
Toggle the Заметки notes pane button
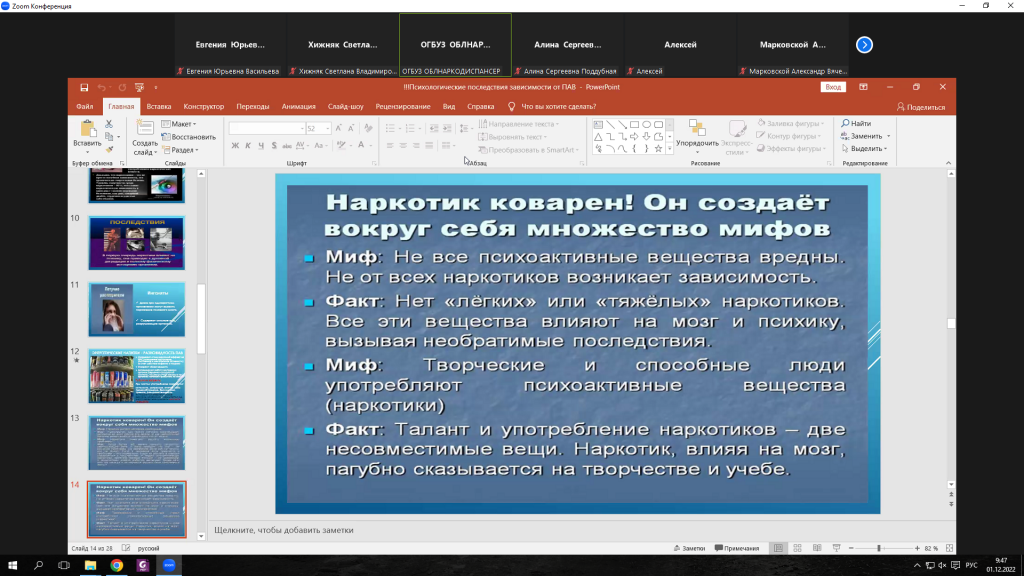[689, 548]
